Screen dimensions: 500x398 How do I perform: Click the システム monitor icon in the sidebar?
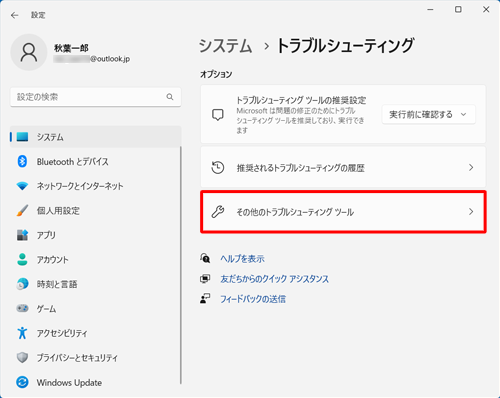click(22, 137)
